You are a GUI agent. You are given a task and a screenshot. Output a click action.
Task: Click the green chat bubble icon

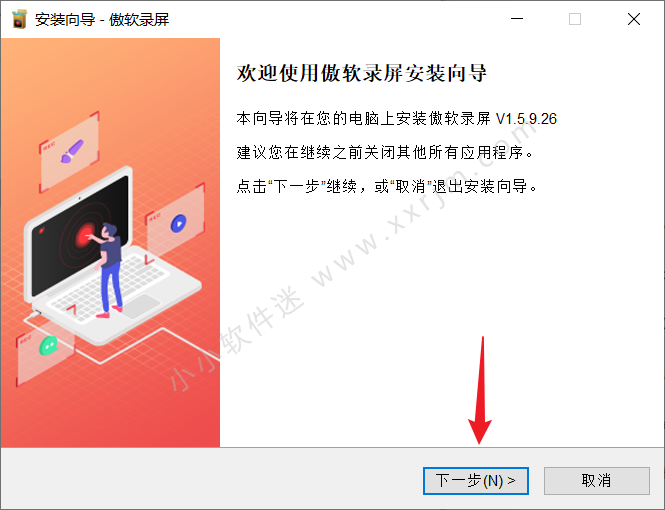click(49, 346)
